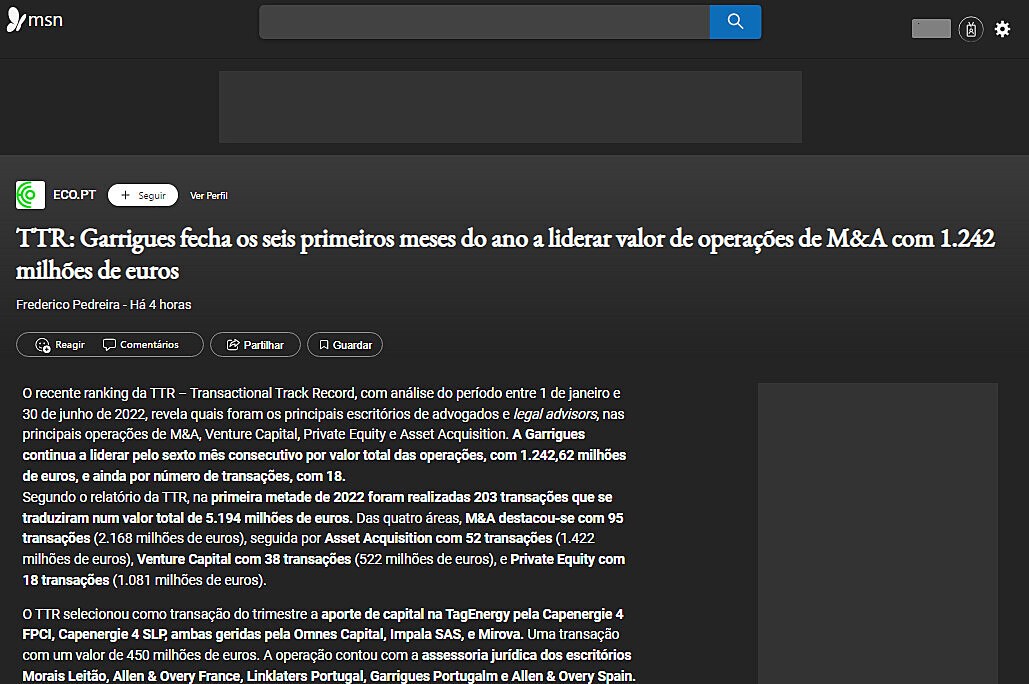Focus the MSN search input field
This screenshot has height=684, width=1029.
tap(484, 22)
